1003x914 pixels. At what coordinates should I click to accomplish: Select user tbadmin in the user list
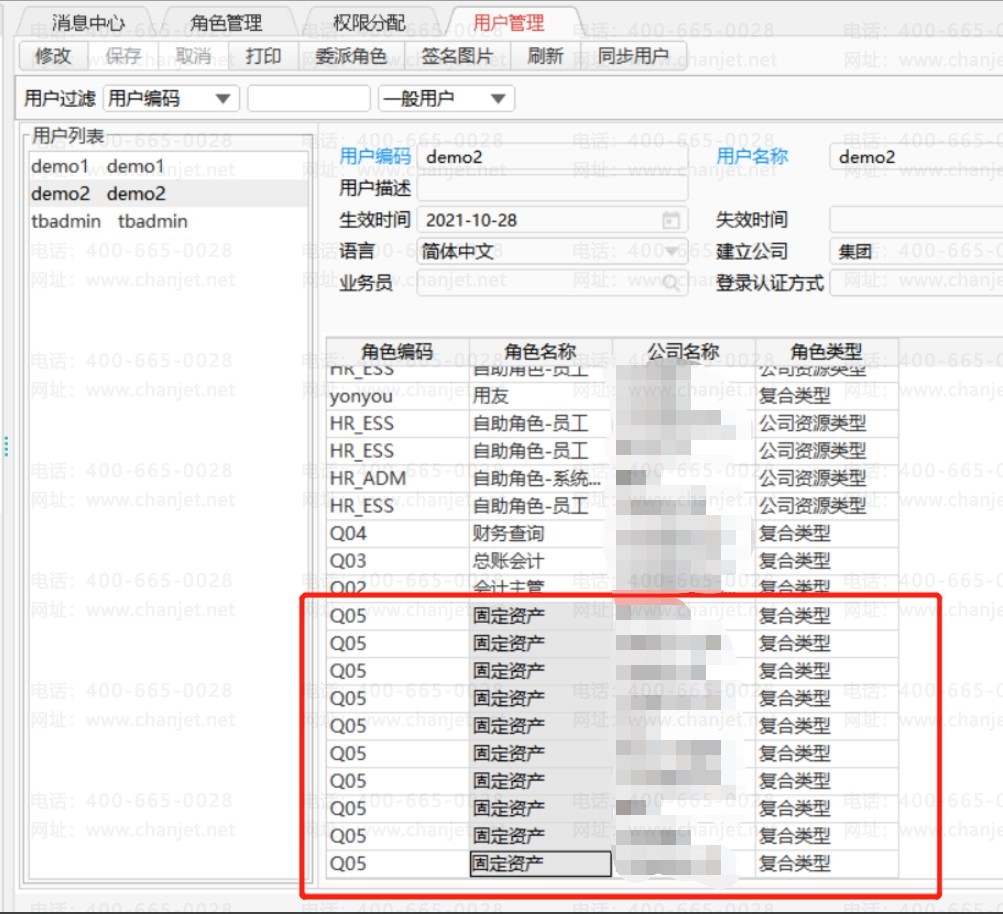coord(169,221)
